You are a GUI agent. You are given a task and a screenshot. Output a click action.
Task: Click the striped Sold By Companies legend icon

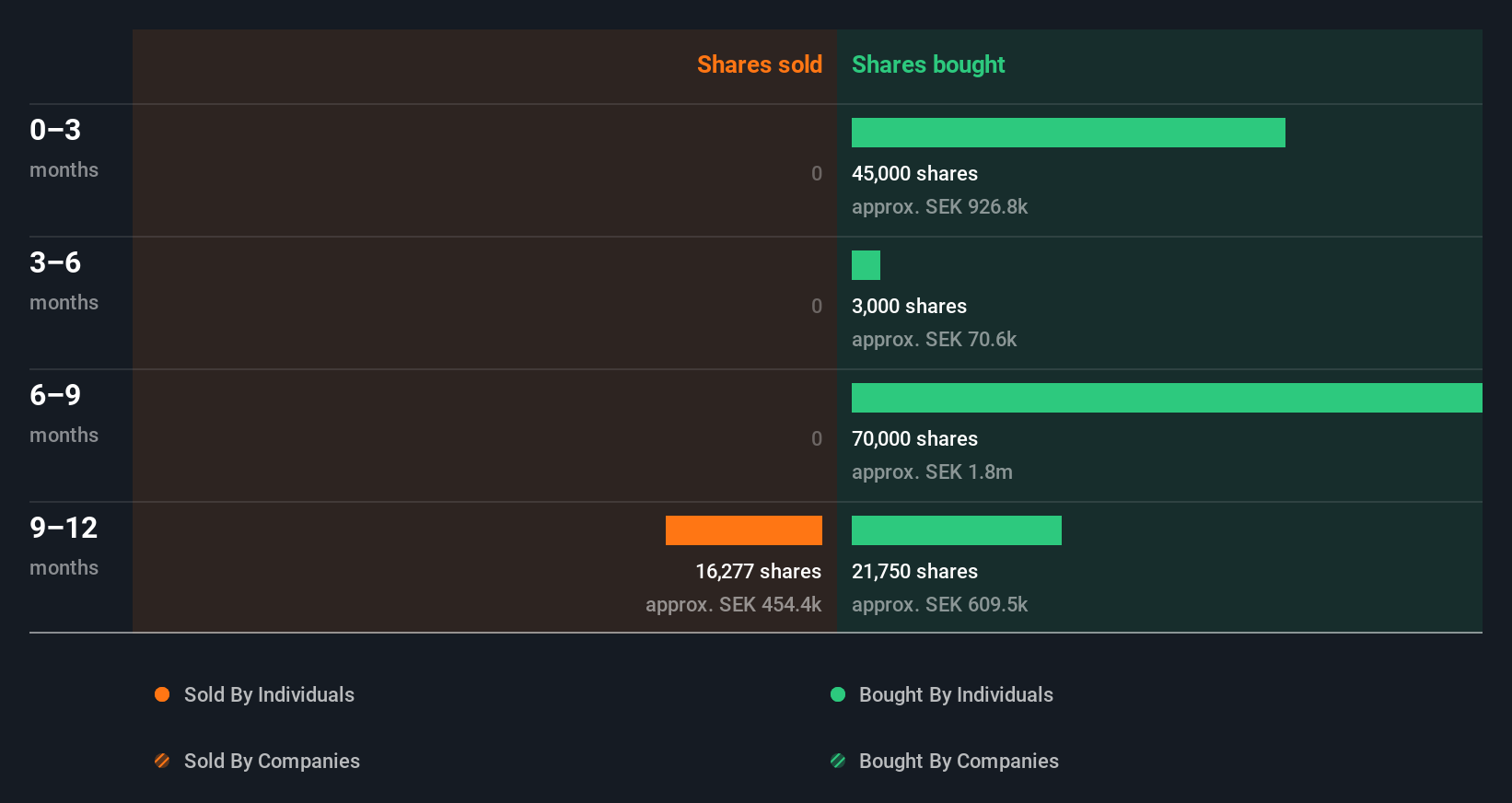point(162,761)
